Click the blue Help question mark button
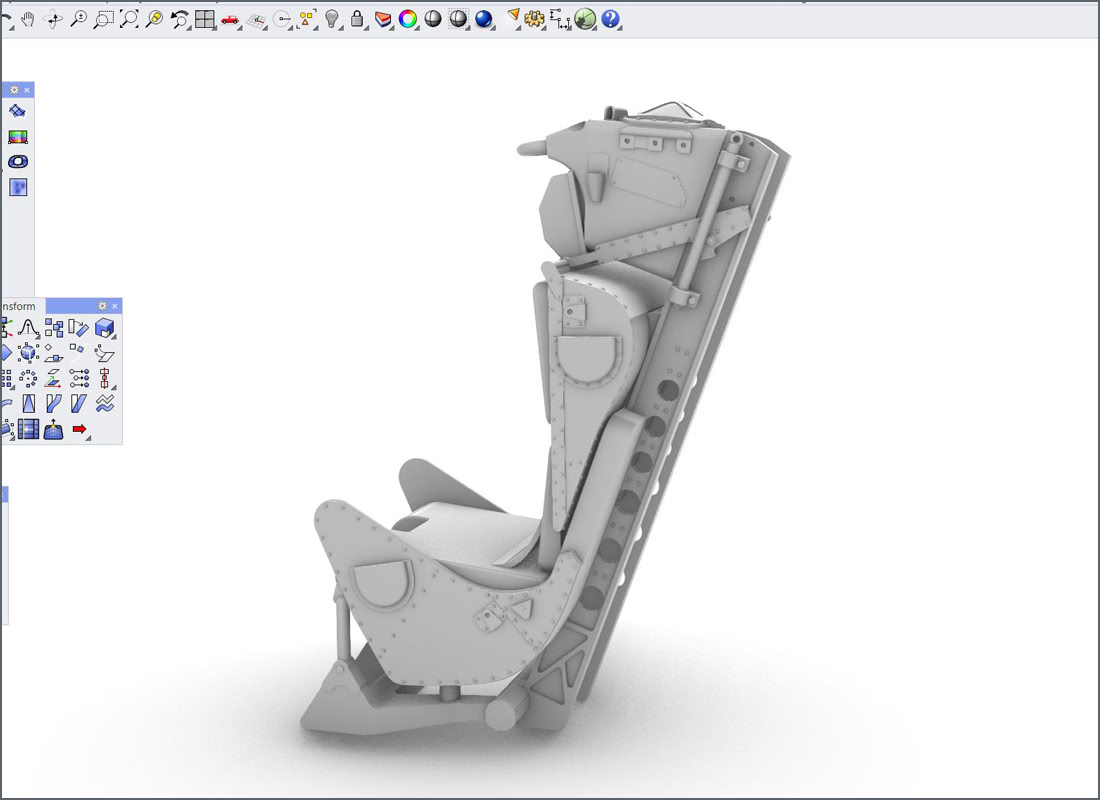Screen dimensions: 1100x800 click(610, 18)
